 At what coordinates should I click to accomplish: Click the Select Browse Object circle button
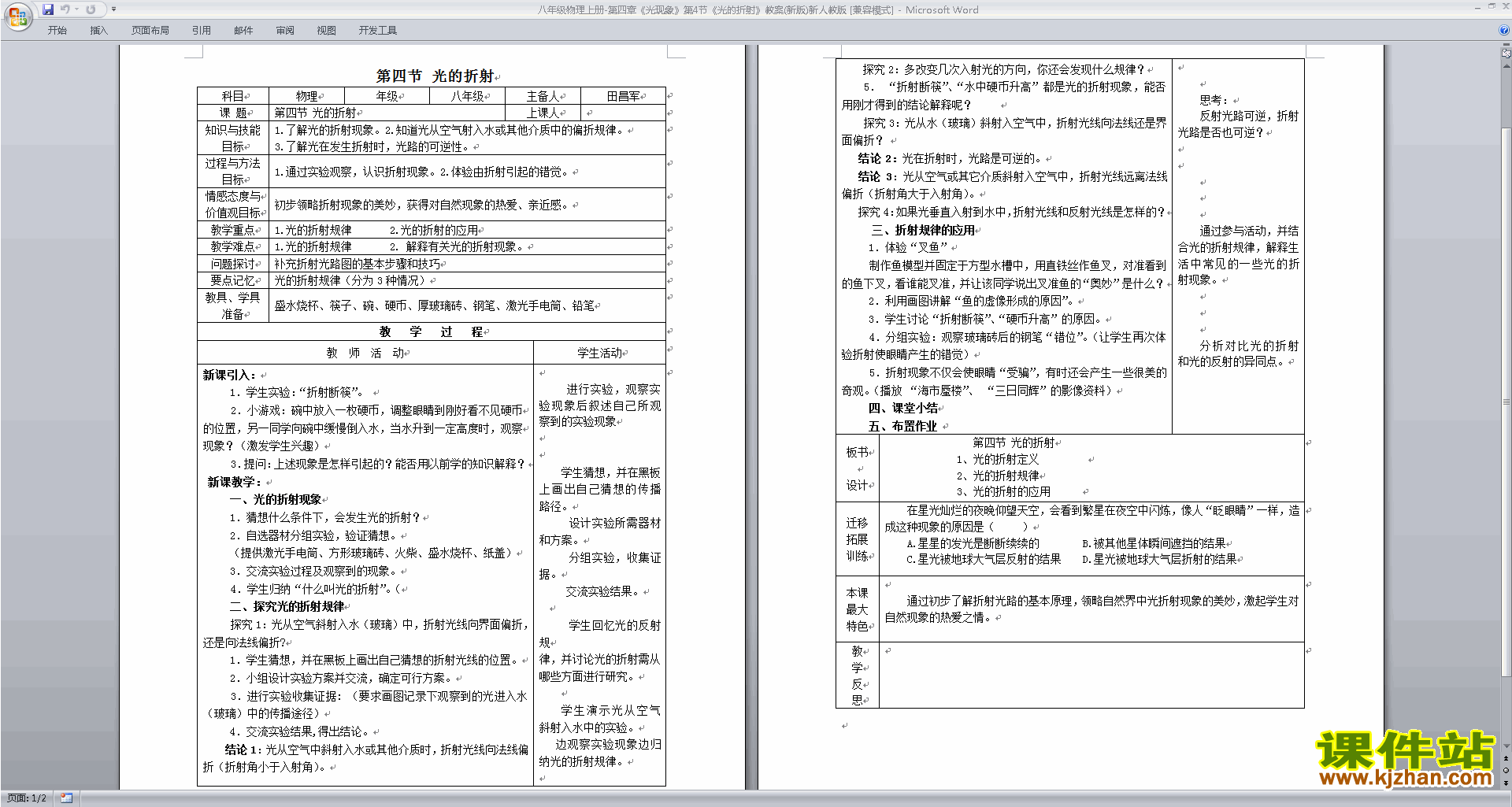[1506, 770]
